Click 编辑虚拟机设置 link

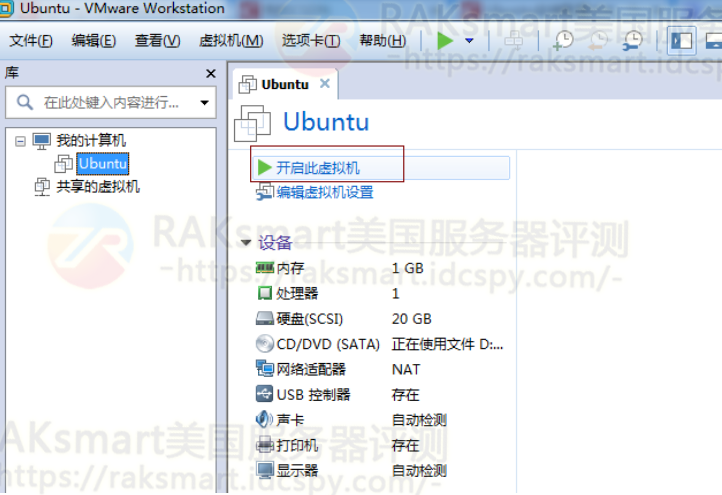324,192
